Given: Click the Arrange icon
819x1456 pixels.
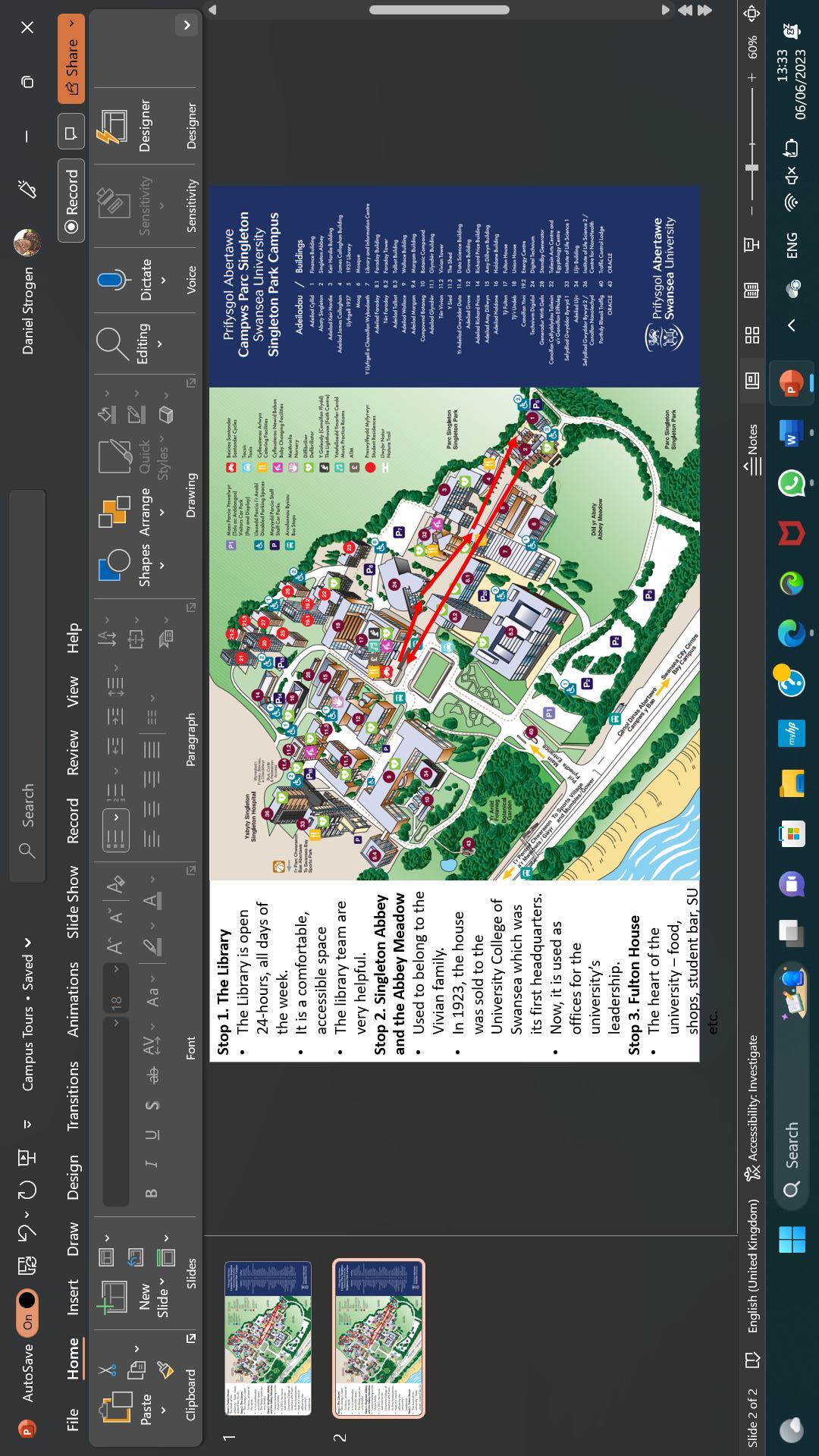Looking at the screenshot, I should (x=115, y=512).
